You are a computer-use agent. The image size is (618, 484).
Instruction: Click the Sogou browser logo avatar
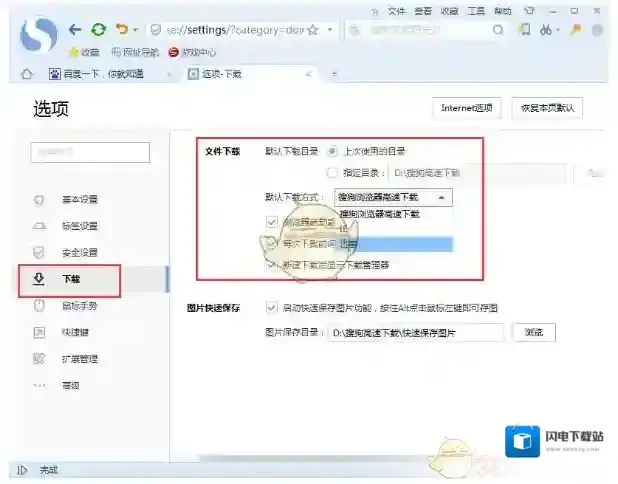pos(39,34)
